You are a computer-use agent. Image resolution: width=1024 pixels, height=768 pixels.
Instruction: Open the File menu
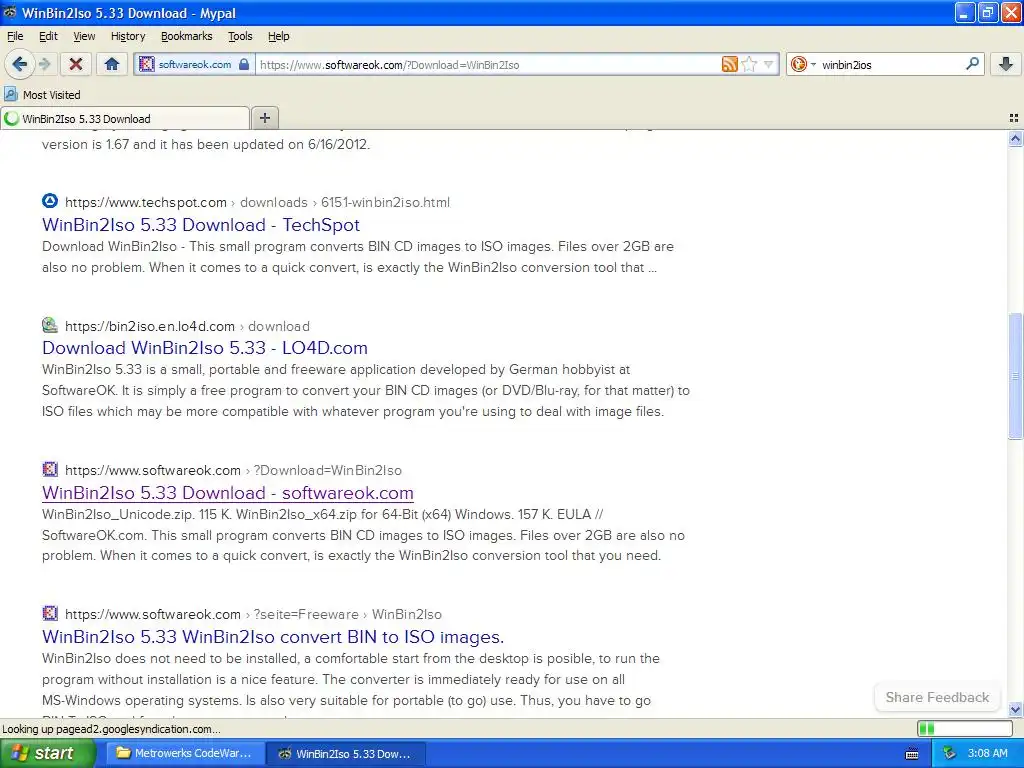tap(15, 37)
